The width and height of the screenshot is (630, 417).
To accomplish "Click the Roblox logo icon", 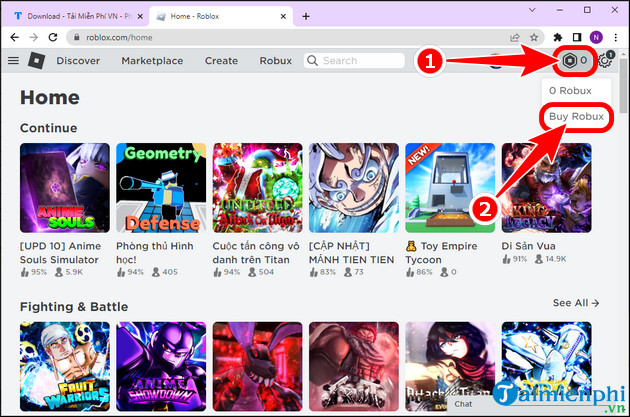I will point(37,61).
